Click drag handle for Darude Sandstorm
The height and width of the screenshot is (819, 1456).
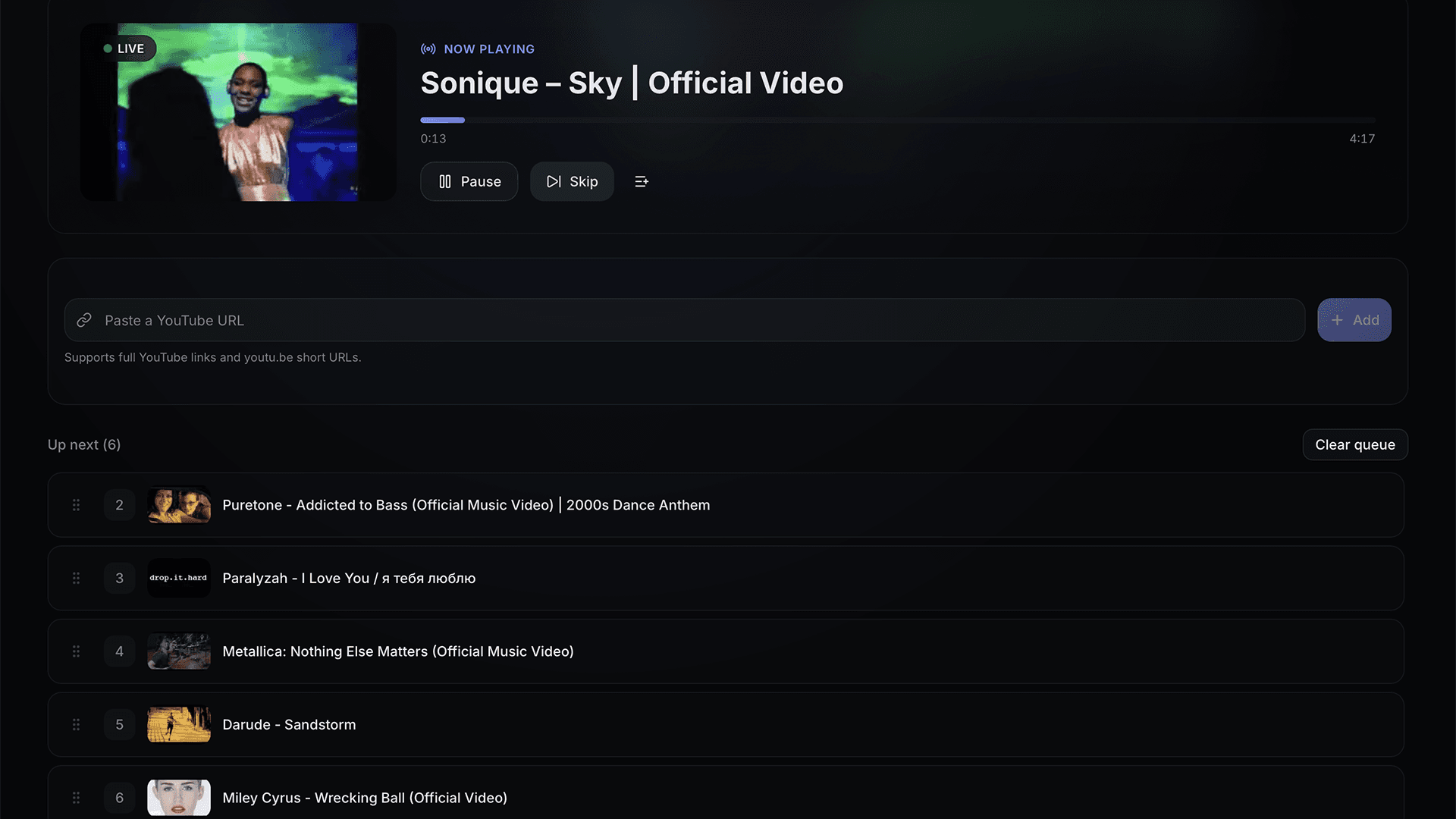[x=76, y=725]
